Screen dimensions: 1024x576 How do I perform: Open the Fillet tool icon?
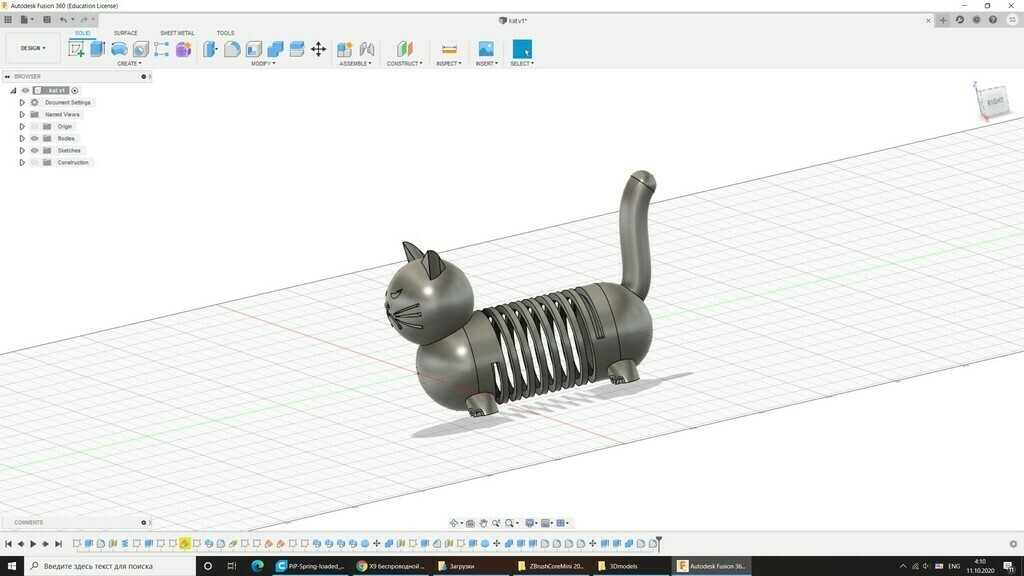tap(231, 49)
